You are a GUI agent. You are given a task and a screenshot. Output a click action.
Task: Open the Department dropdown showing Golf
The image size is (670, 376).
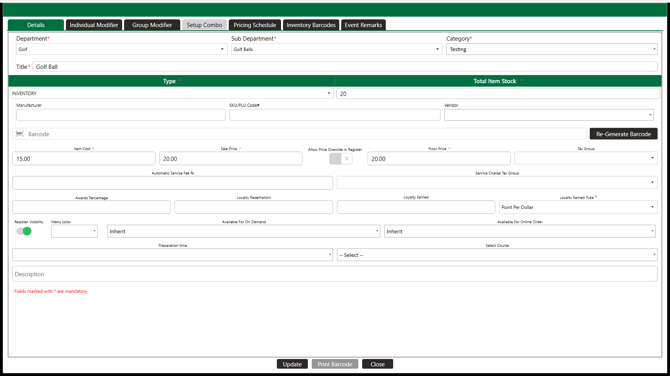121,49
